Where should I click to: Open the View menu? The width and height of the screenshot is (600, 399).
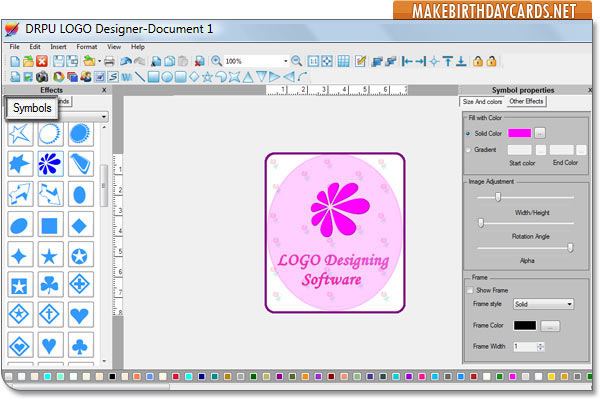(114, 47)
